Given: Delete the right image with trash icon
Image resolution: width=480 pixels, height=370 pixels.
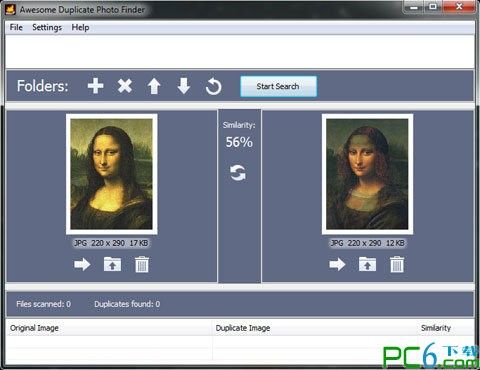Looking at the screenshot, I should click(397, 264).
